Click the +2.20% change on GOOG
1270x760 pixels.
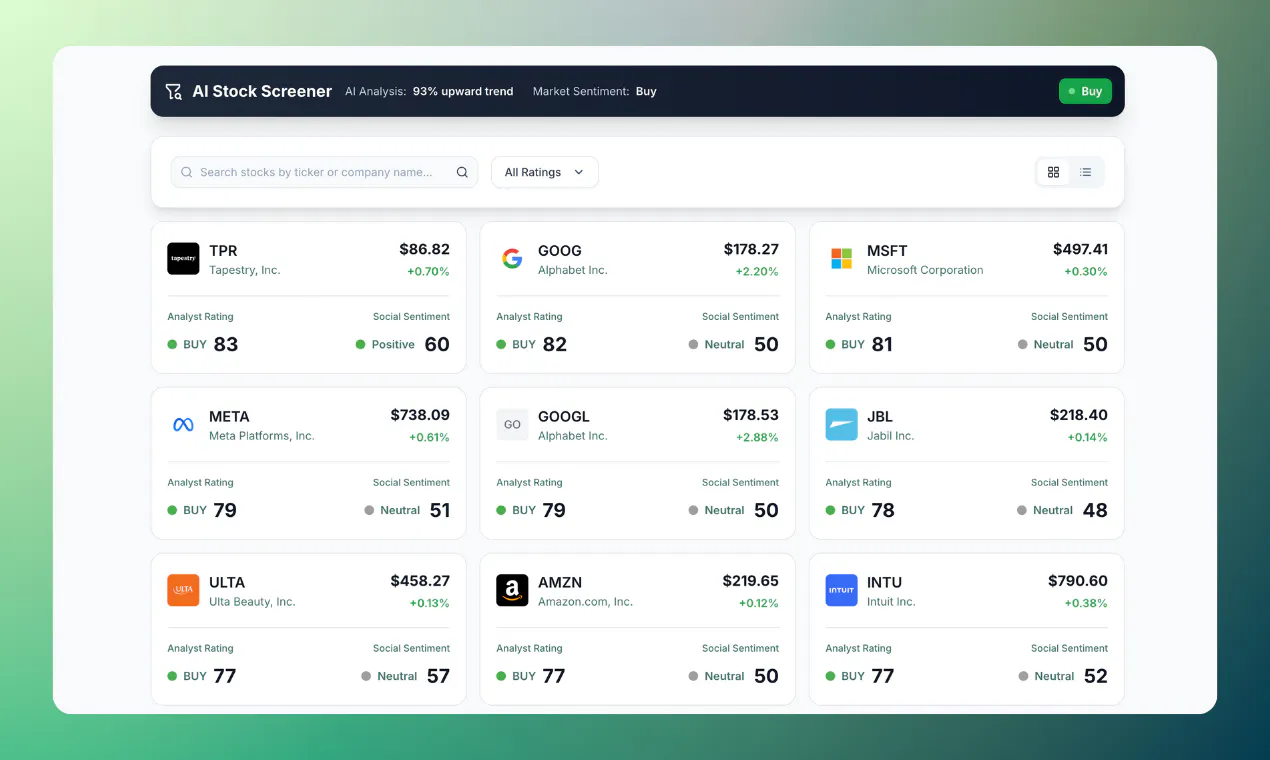pos(757,272)
